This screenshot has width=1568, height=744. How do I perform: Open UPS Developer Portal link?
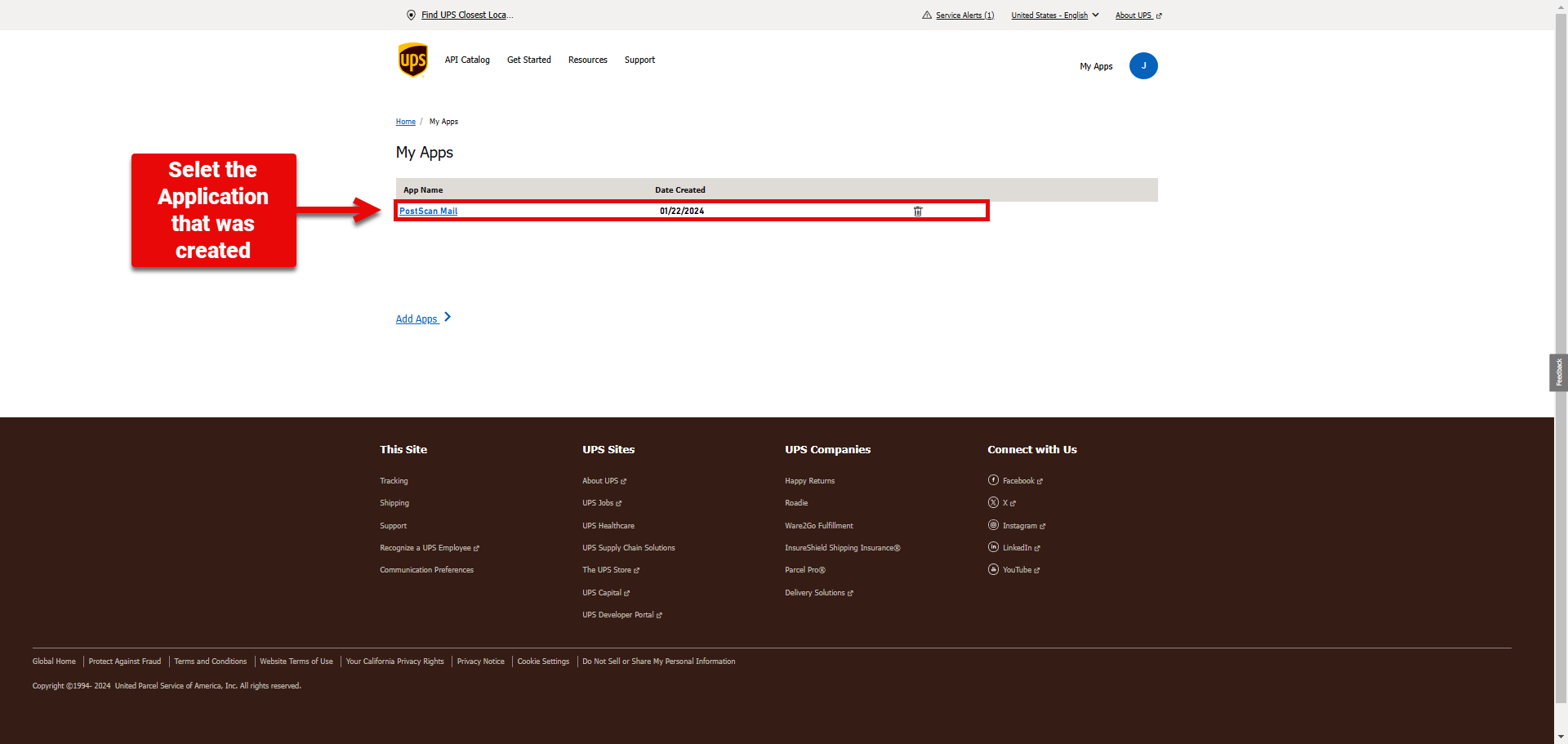[622, 615]
